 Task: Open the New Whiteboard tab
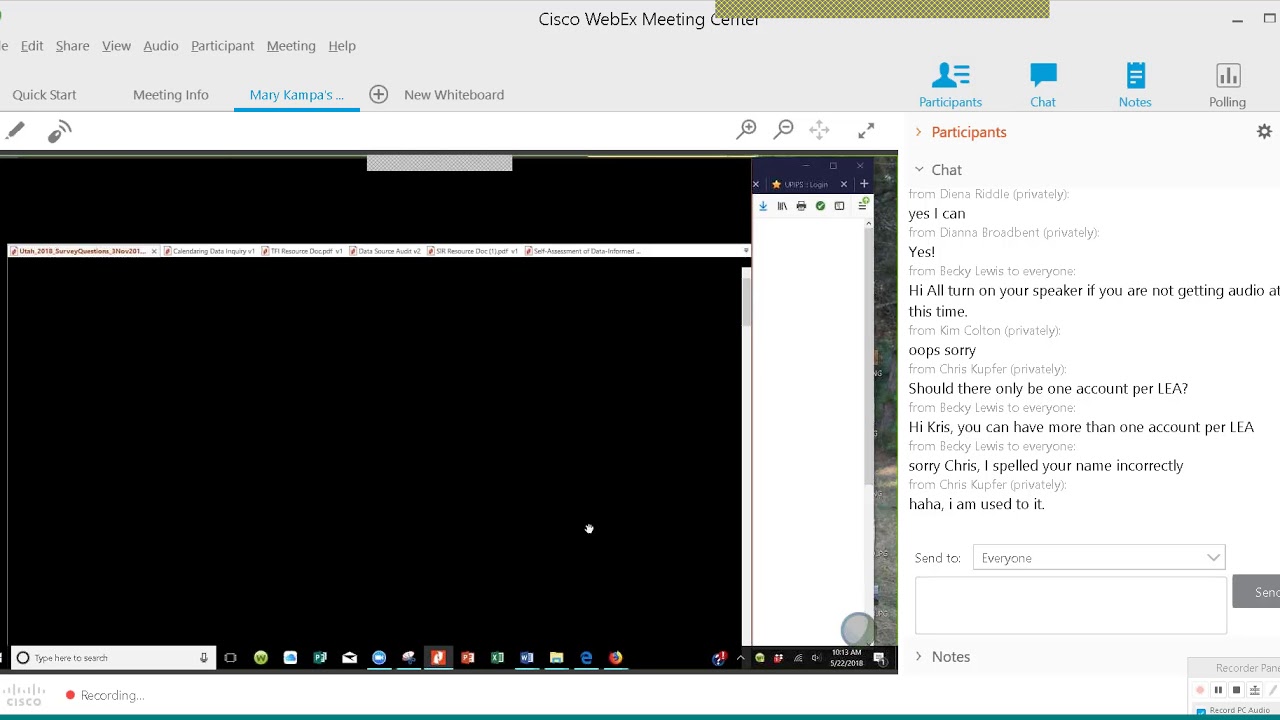454,95
